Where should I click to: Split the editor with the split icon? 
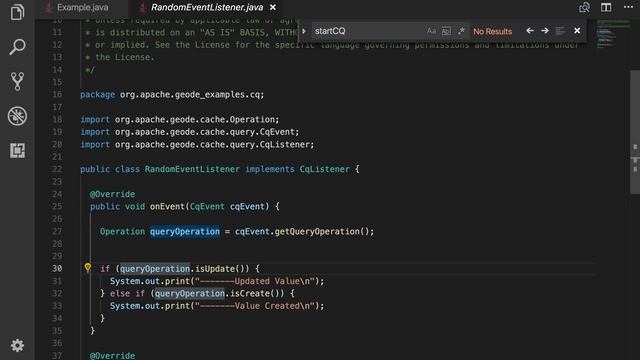pos(606,7)
